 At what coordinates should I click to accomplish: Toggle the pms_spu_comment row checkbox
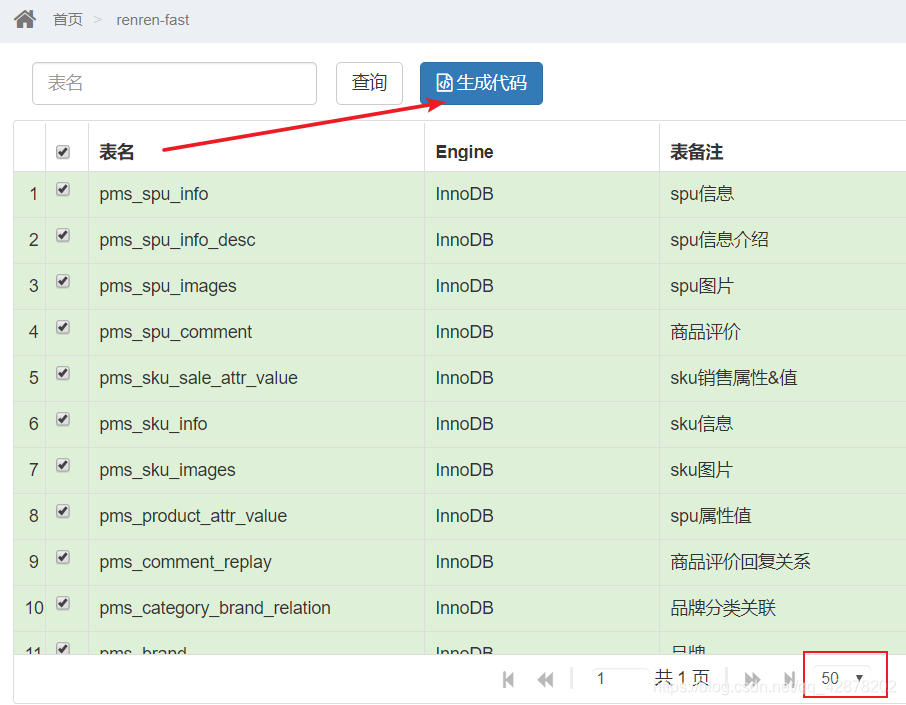[x=63, y=327]
